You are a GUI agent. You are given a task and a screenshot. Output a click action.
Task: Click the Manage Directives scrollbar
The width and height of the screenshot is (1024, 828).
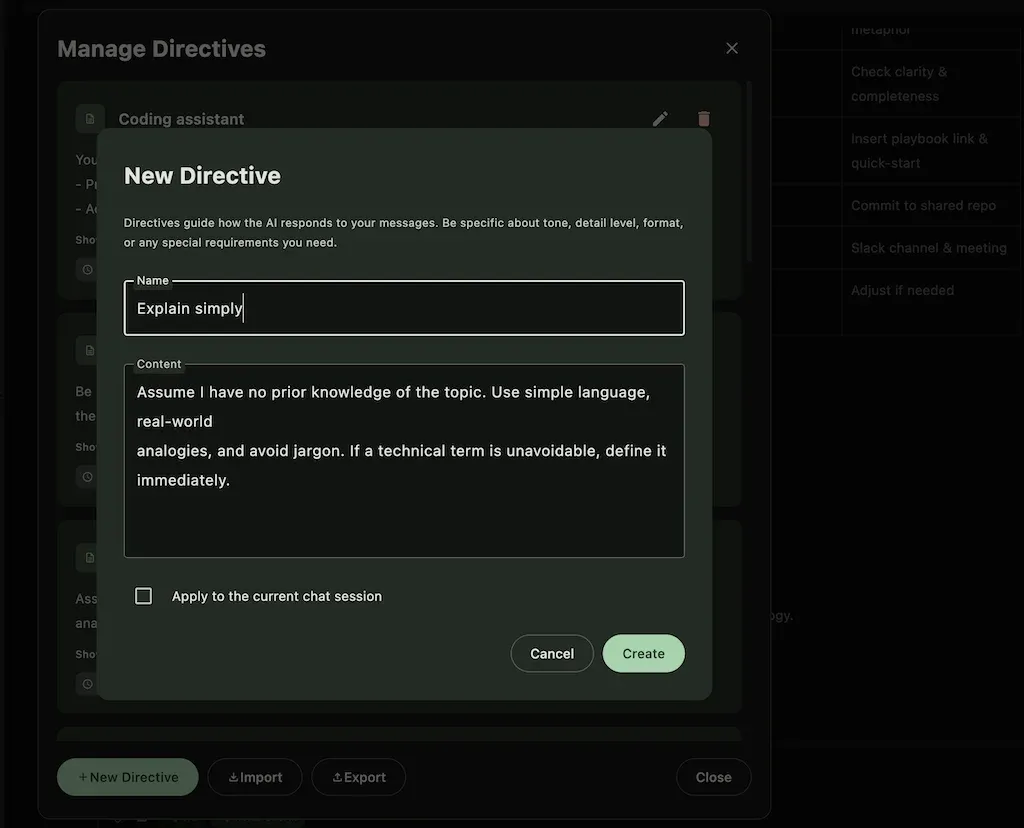749,171
